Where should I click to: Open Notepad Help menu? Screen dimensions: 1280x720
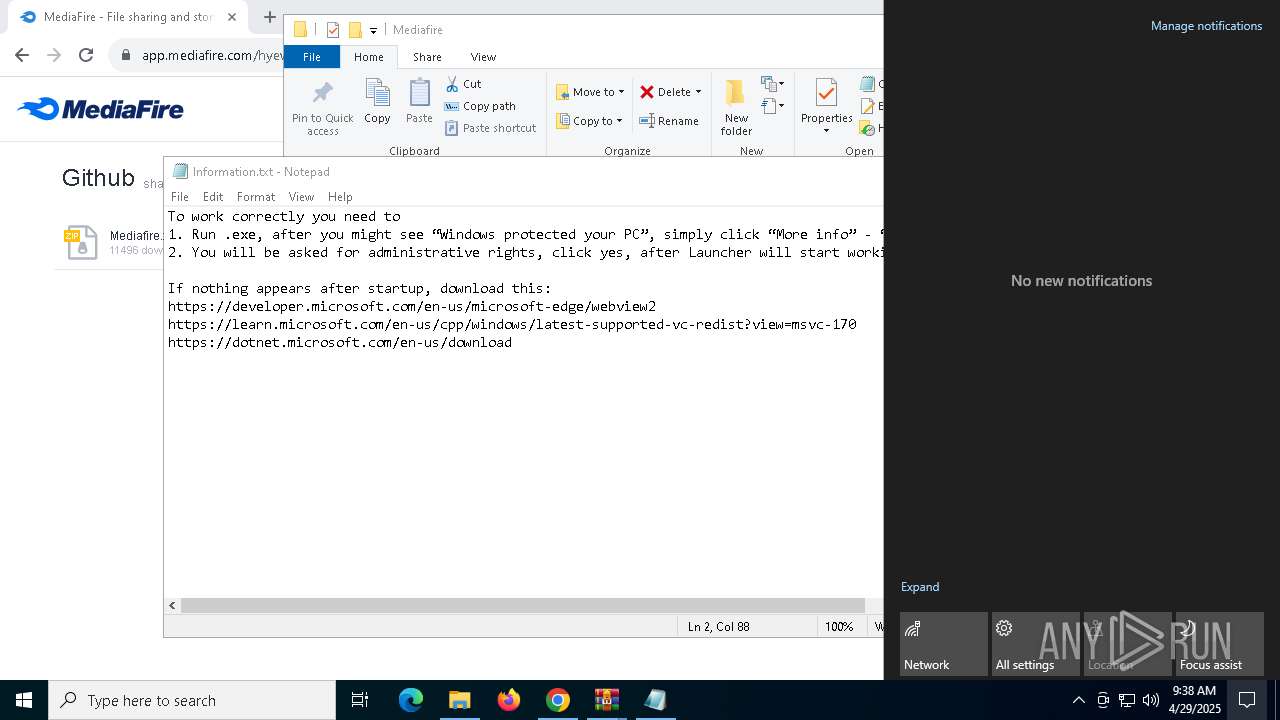(340, 197)
